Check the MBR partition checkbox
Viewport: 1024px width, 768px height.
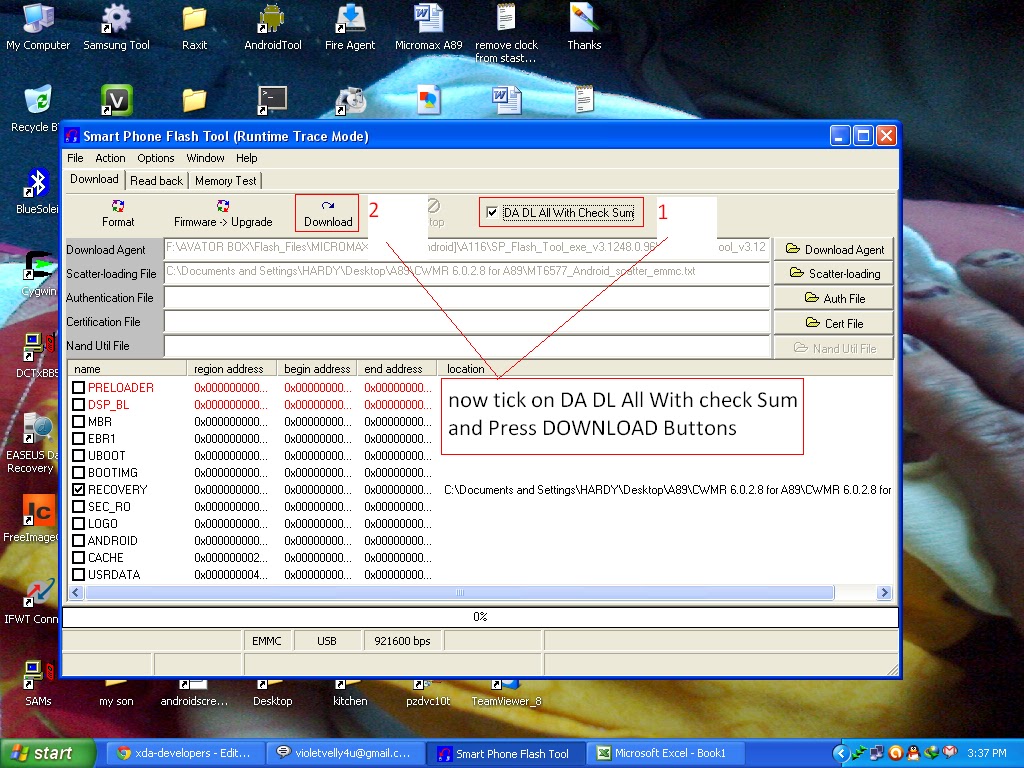(x=78, y=421)
